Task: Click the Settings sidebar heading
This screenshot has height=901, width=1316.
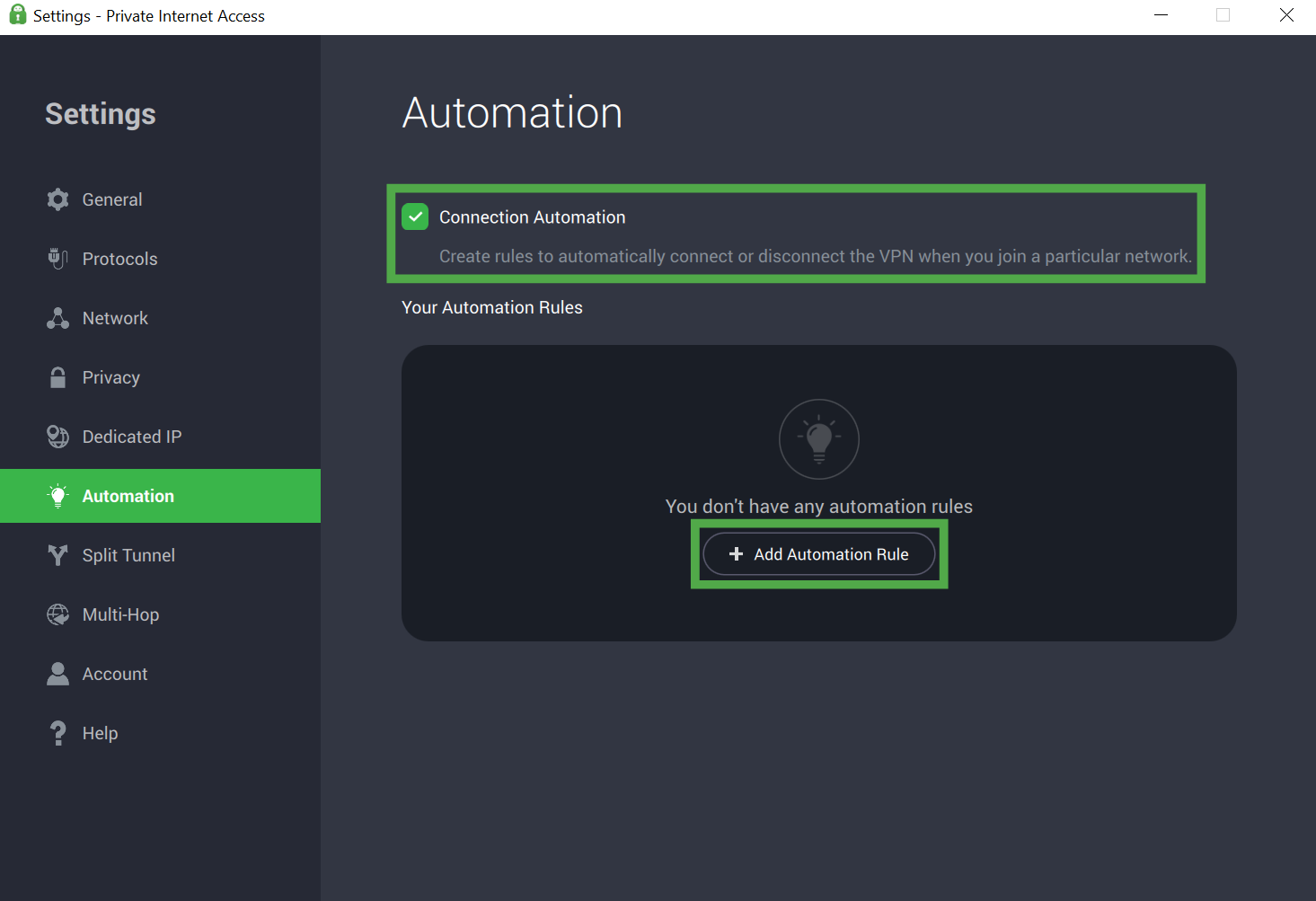Action: pos(101,114)
